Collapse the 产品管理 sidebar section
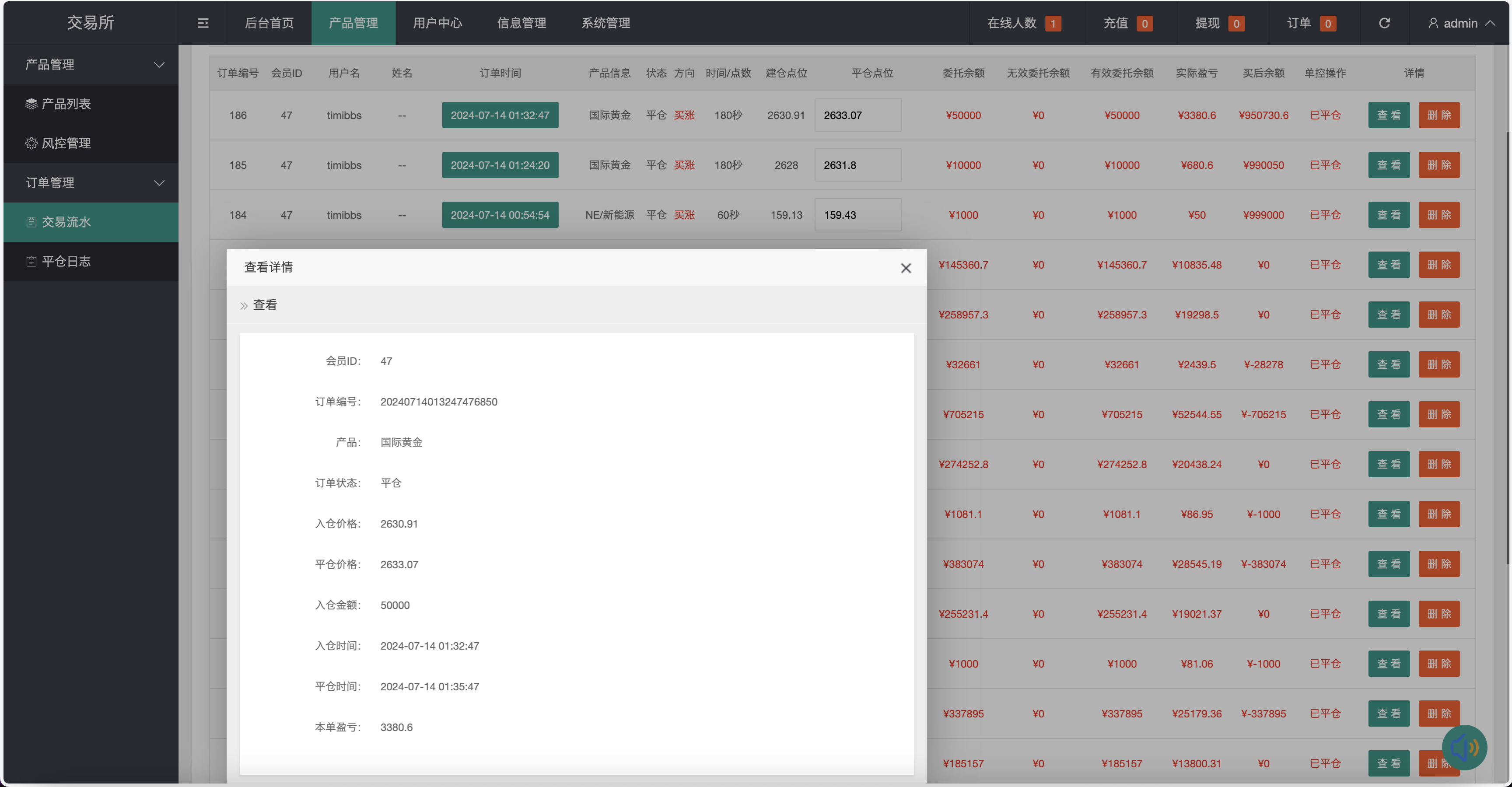 [159, 65]
